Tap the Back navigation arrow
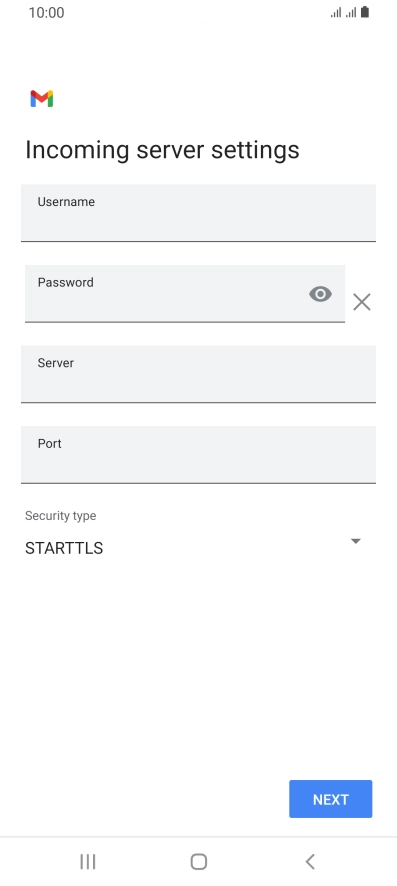 tap(309, 862)
